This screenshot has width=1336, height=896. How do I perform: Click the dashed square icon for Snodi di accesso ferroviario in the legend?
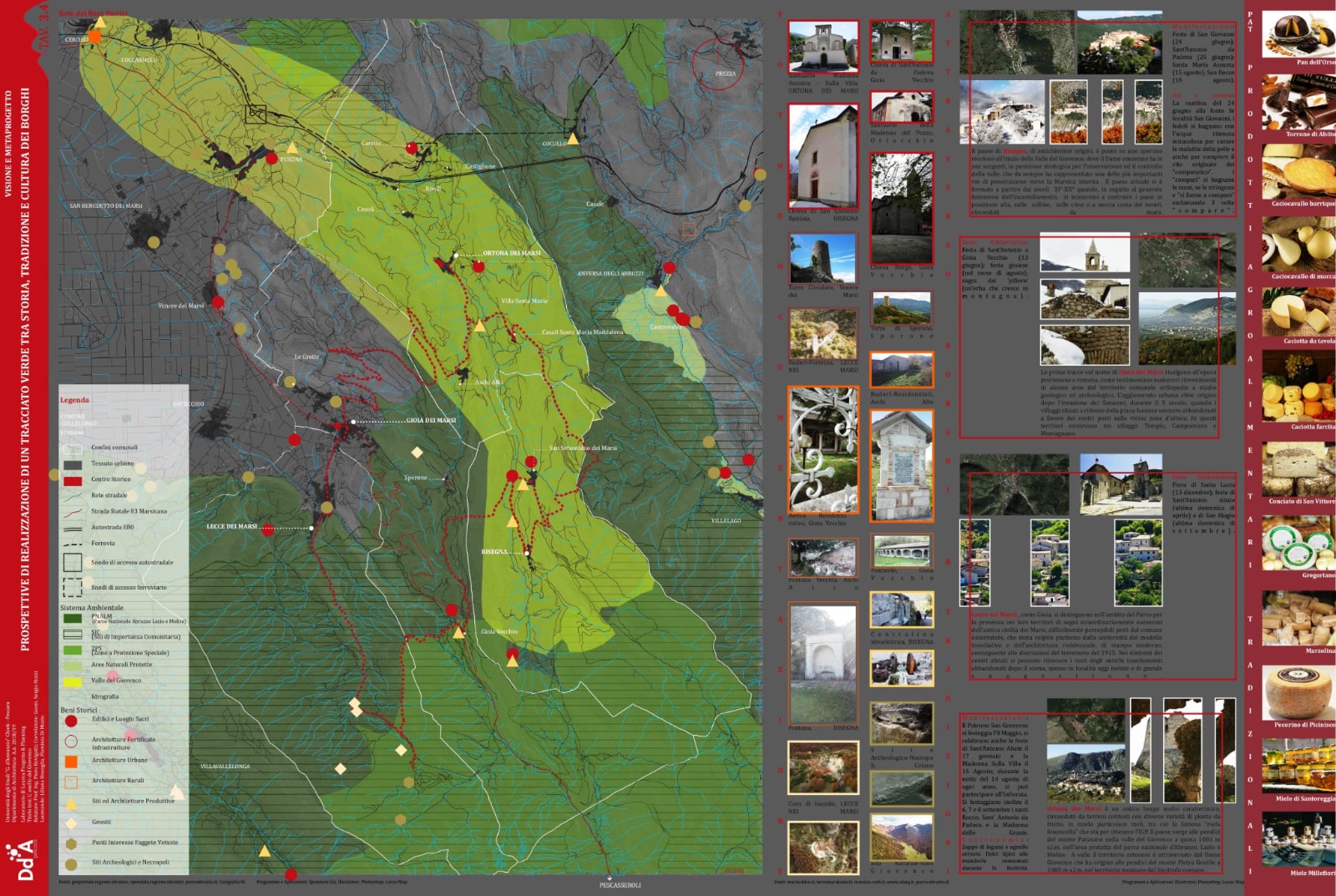72,587
